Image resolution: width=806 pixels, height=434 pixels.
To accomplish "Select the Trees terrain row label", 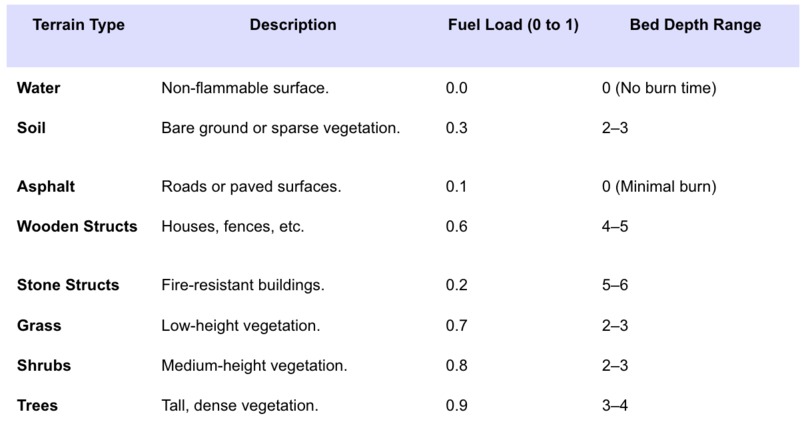I will click(x=37, y=405).
